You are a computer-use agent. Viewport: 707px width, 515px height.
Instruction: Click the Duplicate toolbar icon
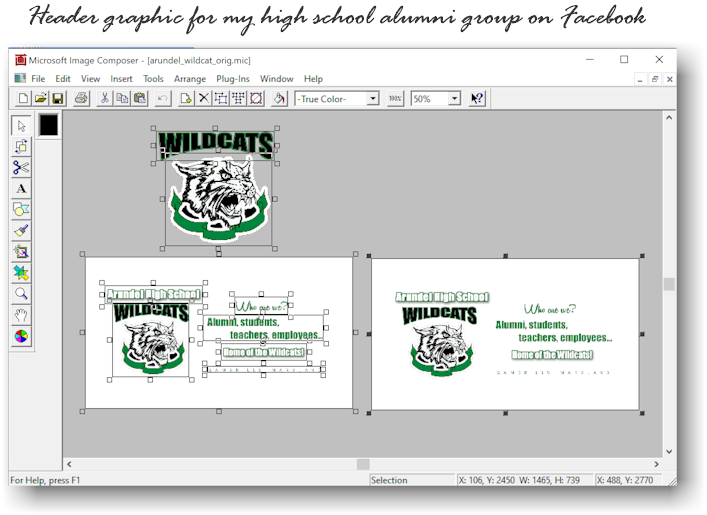[x=221, y=98]
